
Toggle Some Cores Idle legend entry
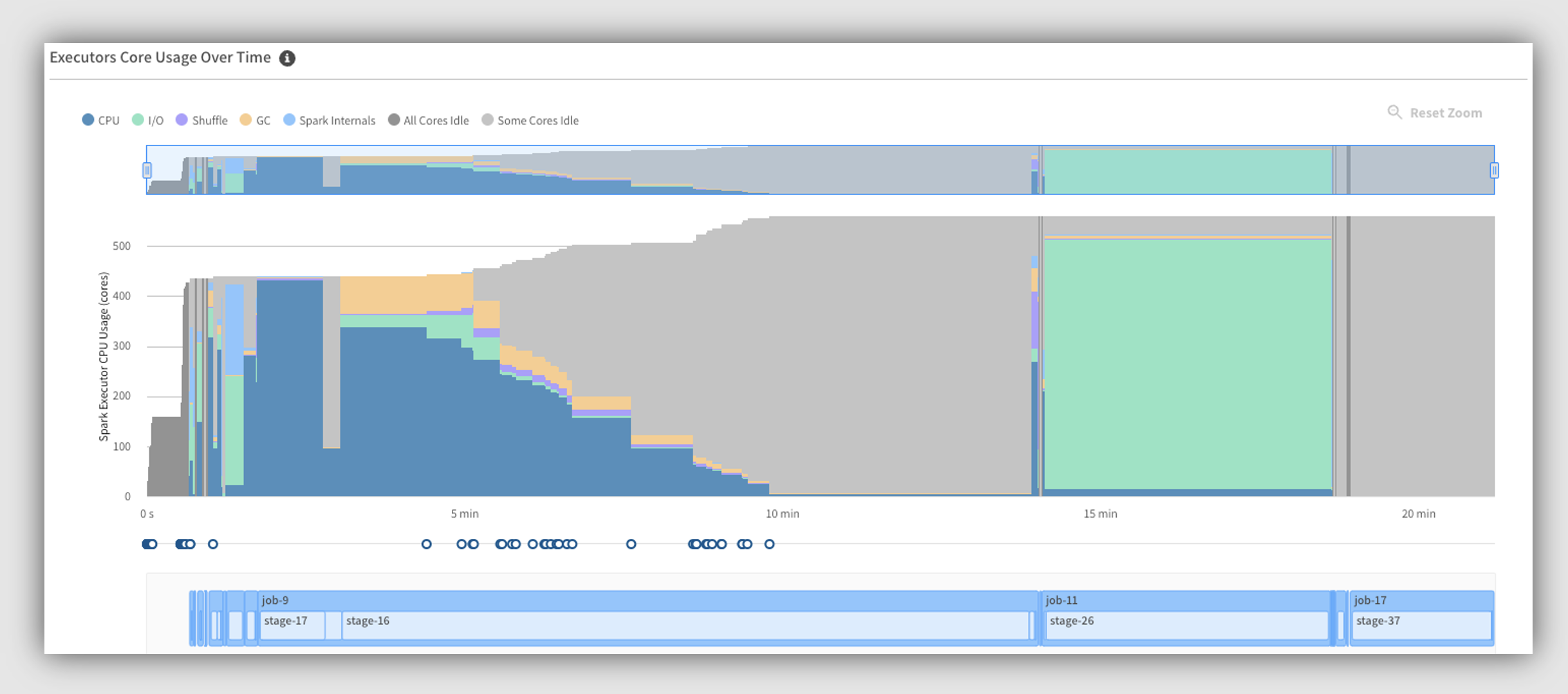click(x=530, y=120)
